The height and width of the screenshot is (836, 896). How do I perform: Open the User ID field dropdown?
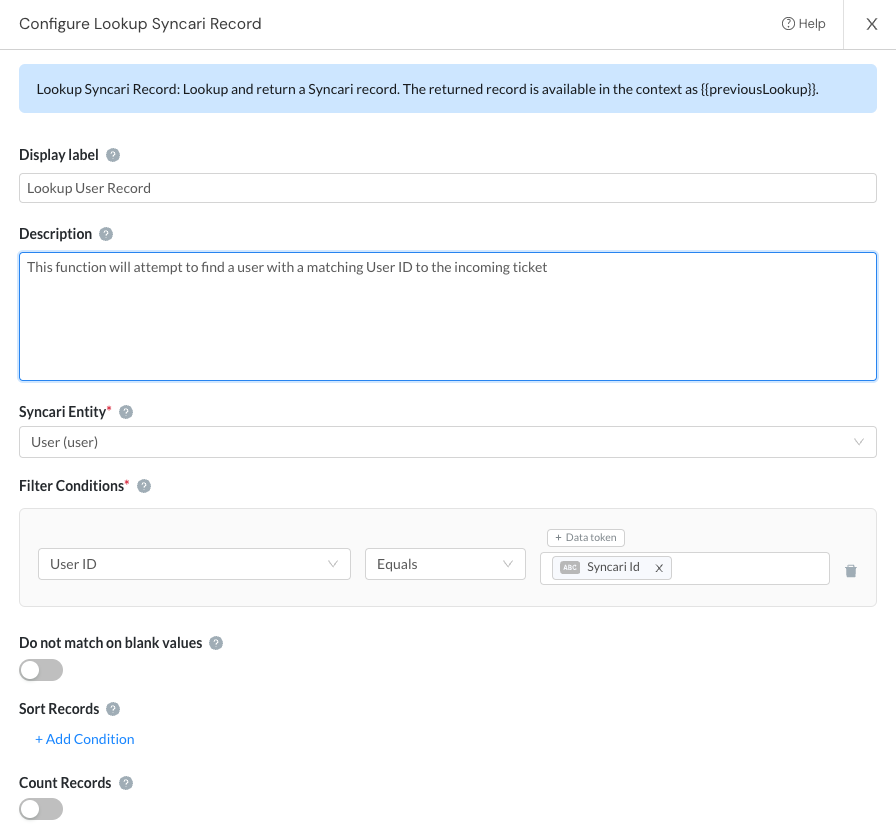tap(194, 564)
